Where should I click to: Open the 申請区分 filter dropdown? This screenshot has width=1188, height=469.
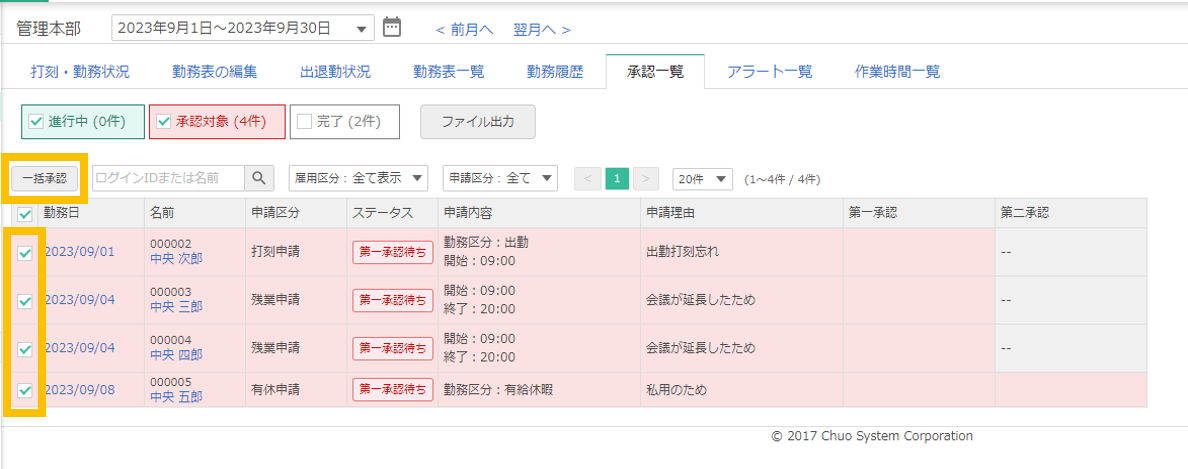pyautogui.click(x=499, y=178)
